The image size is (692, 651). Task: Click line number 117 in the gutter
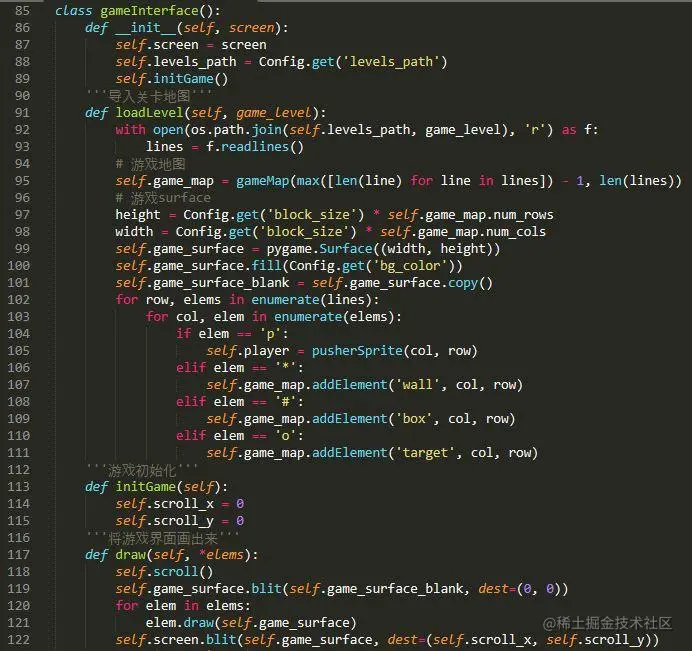click(19, 554)
